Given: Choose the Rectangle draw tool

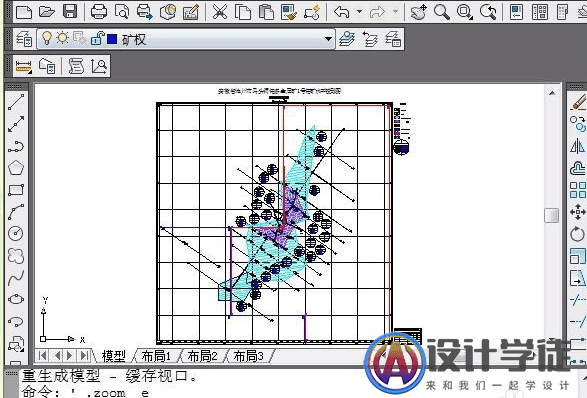Looking at the screenshot, I should pos(16,190).
